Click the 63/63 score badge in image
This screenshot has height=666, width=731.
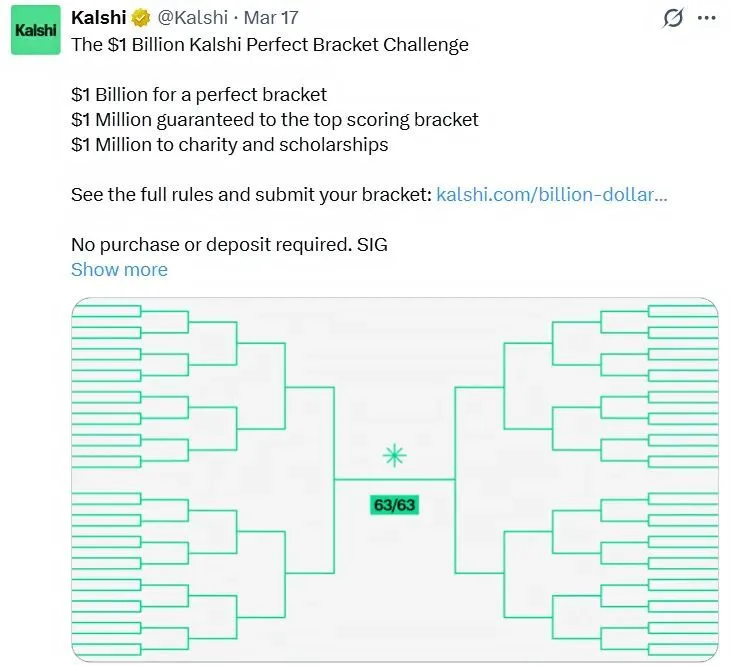[x=394, y=505]
